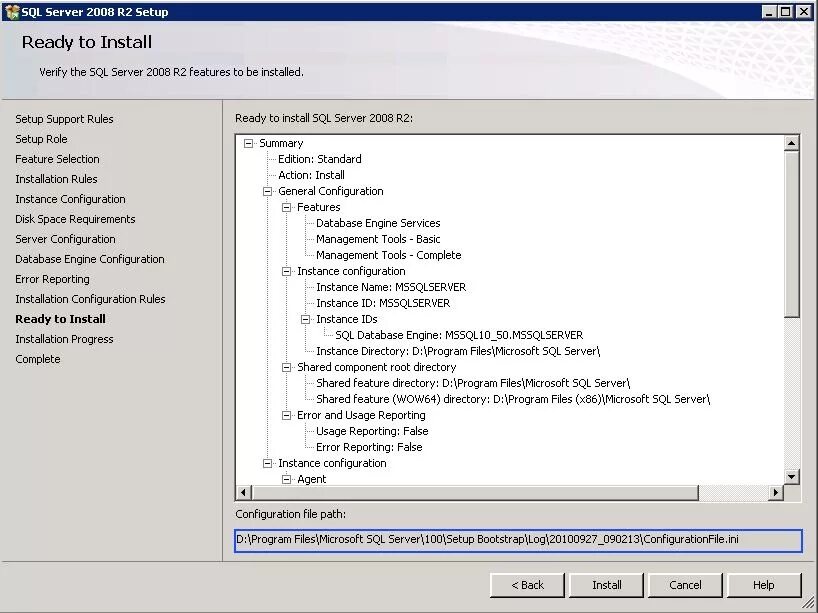Select Setup Role step
The image size is (818, 613).
tap(41, 139)
